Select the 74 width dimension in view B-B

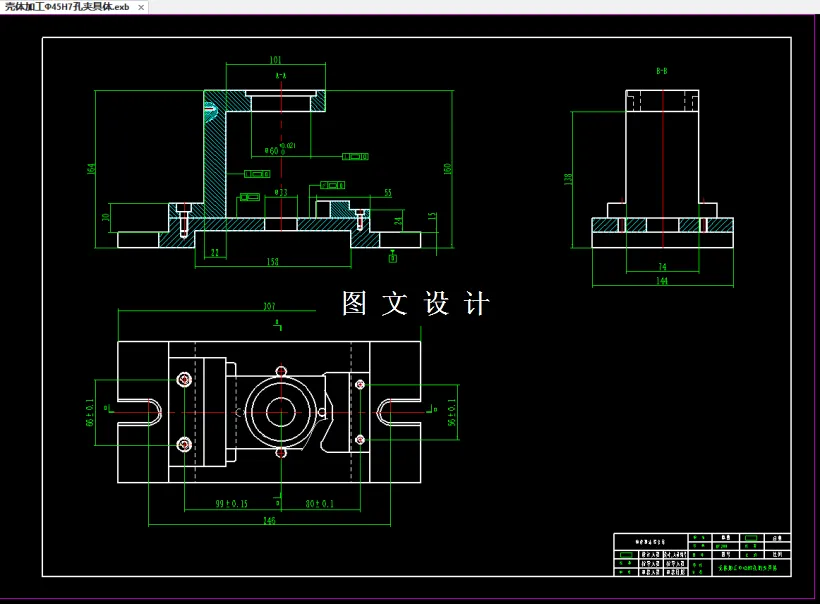click(x=662, y=267)
